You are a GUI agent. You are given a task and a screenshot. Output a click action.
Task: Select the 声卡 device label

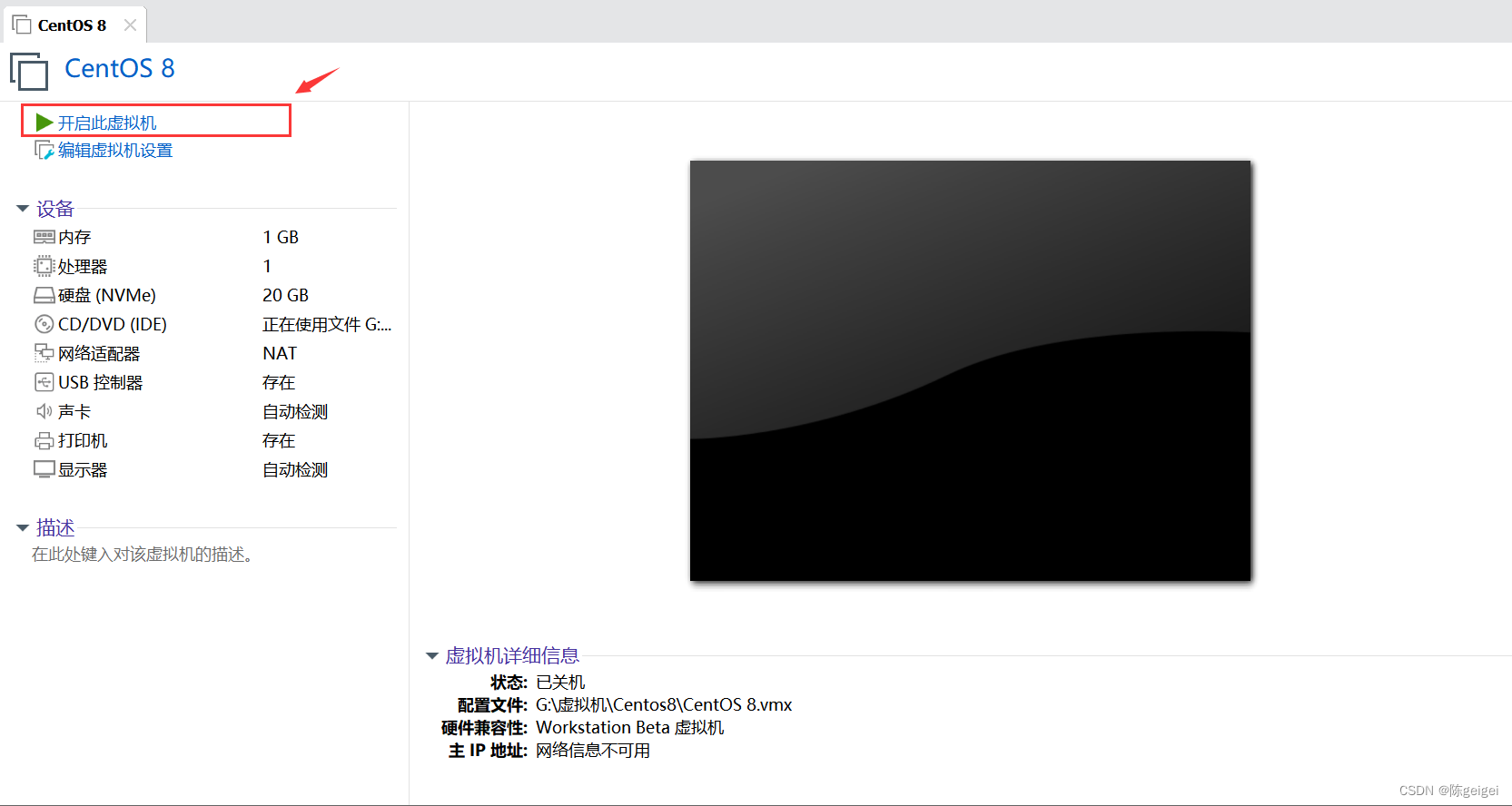tap(74, 411)
